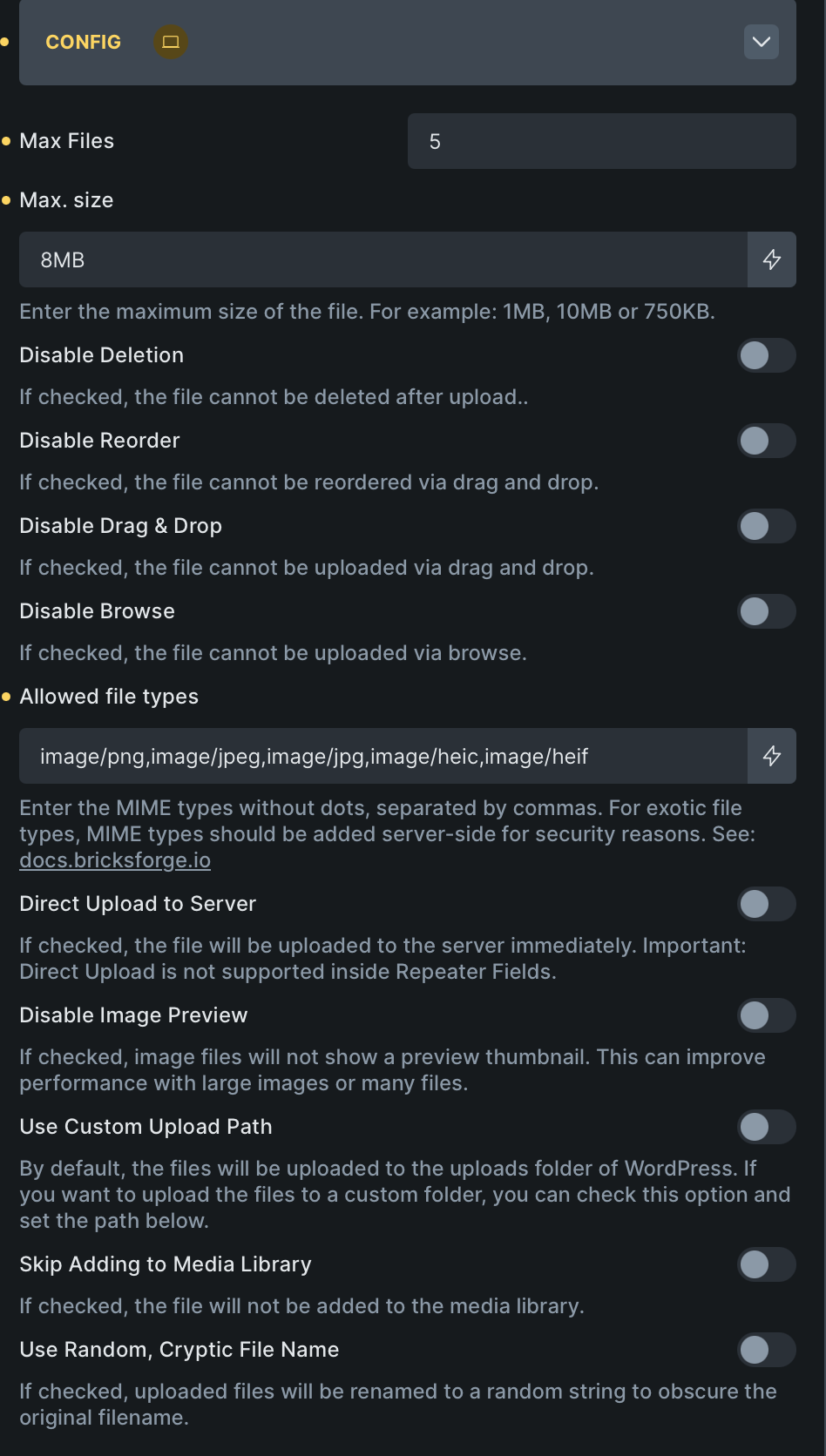The height and width of the screenshot is (1456, 826).
Task: Enable the Disable Deletion toggle
Action: [x=766, y=355]
